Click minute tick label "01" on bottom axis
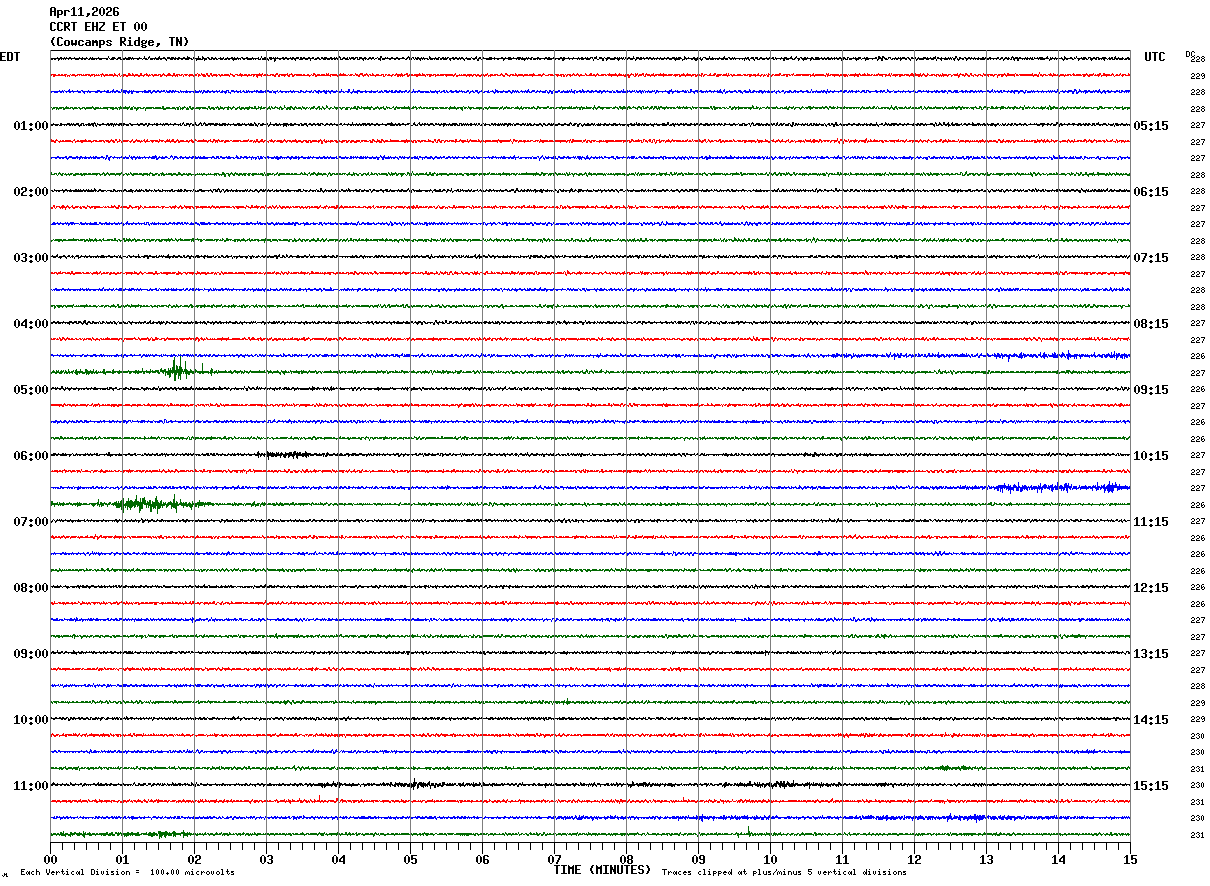The width and height of the screenshot is (1210, 886). click(122, 859)
